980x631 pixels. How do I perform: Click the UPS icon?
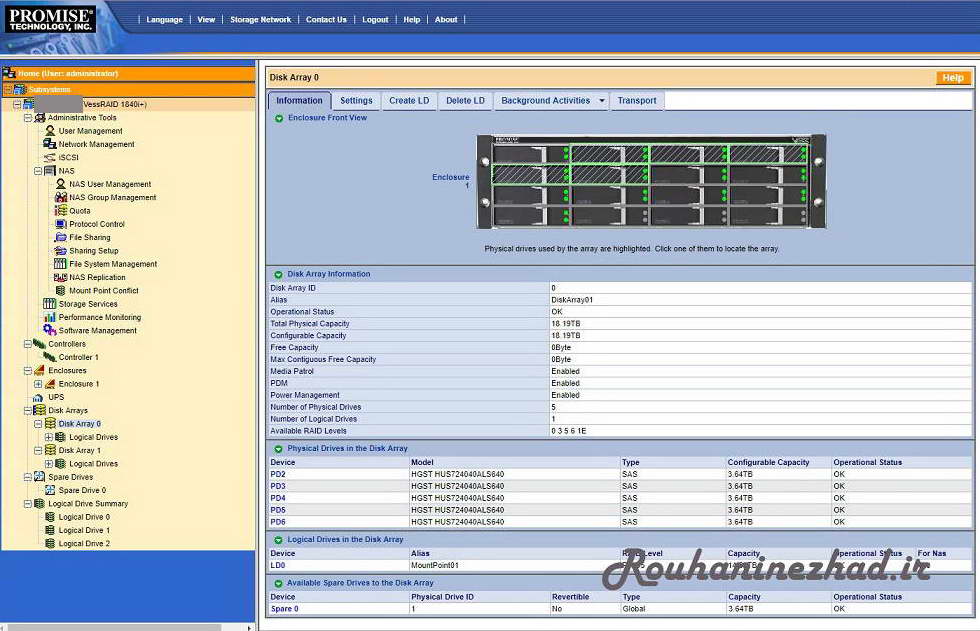38,397
